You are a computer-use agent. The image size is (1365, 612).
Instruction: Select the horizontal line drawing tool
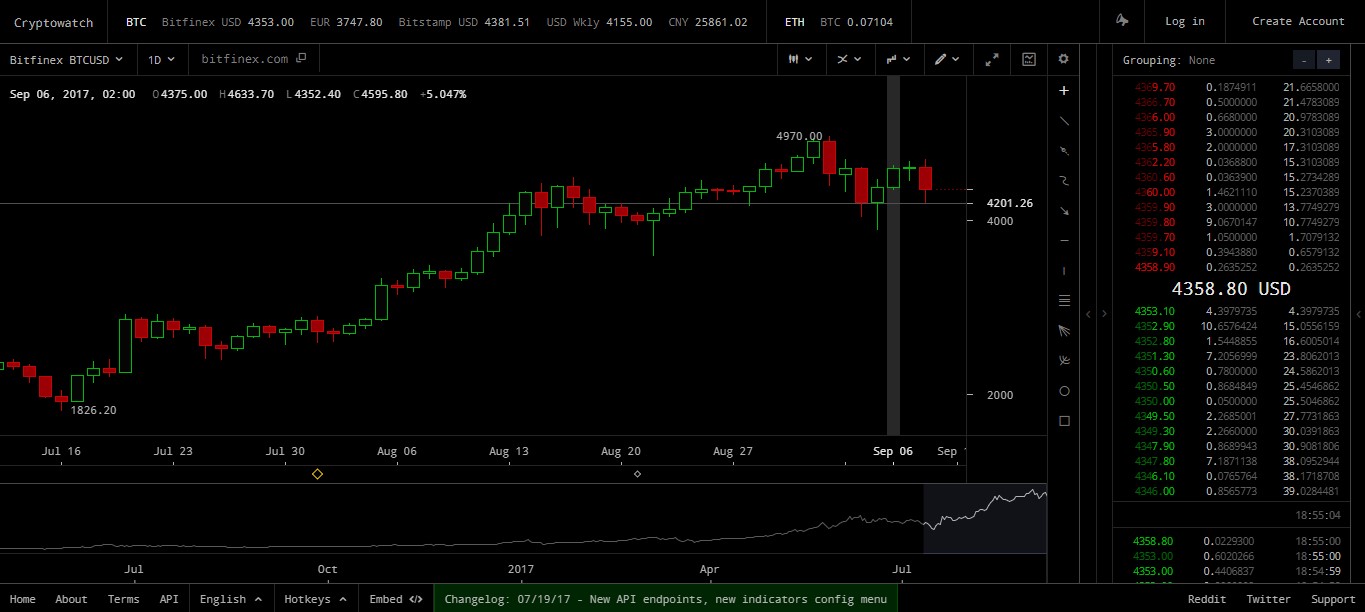(1064, 241)
